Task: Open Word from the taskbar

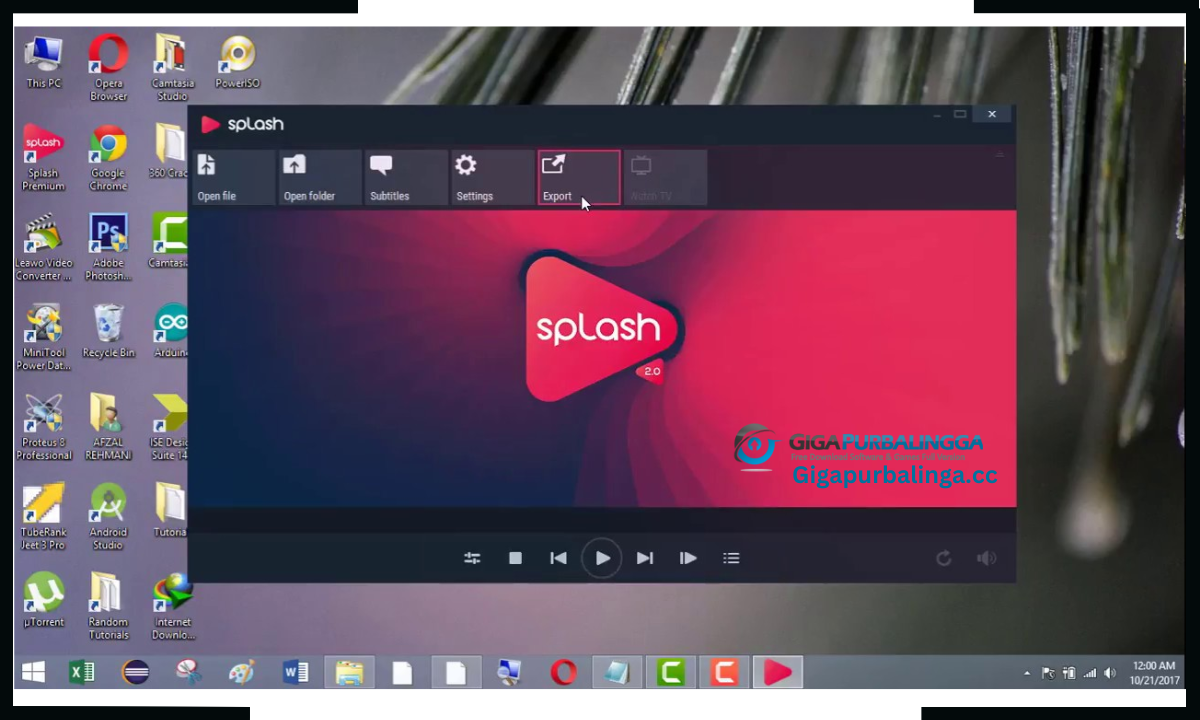Action: (x=295, y=672)
